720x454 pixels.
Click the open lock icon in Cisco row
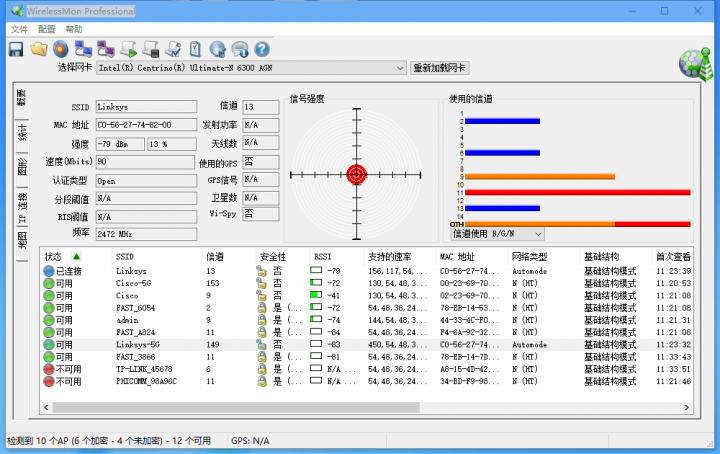tap(261, 295)
